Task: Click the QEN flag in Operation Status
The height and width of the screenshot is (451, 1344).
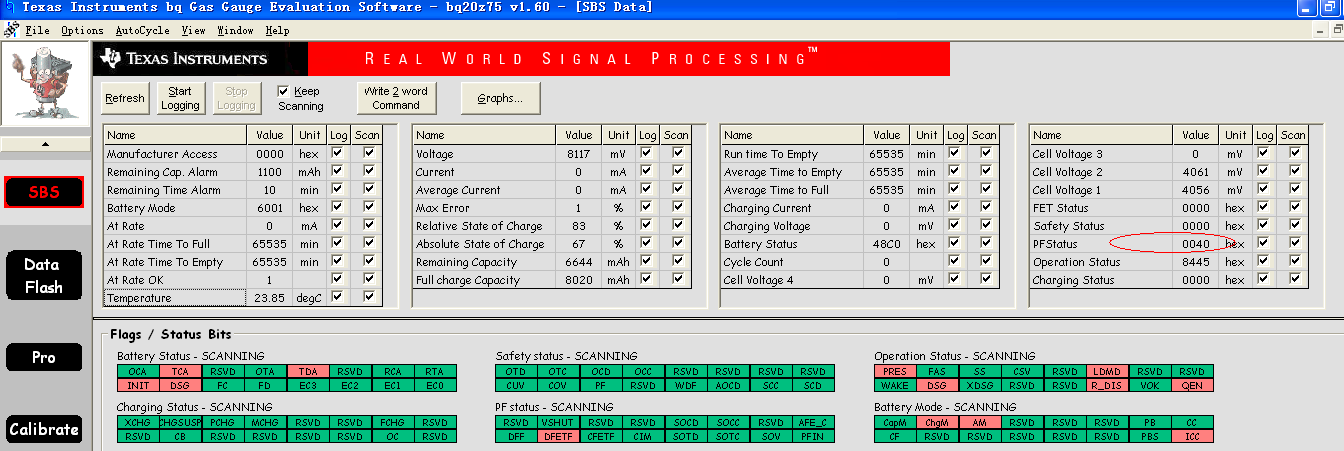Action: (x=1192, y=385)
